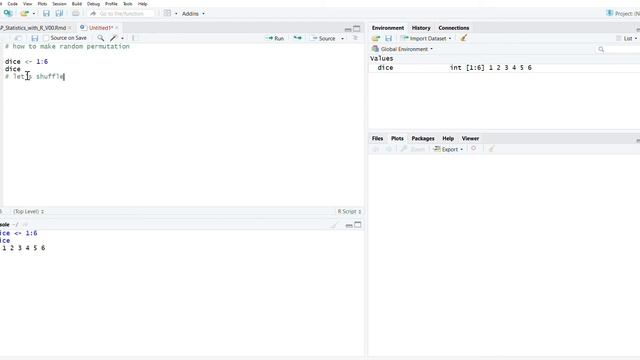Screen dimensions: 640x360
Task: Open the View menu
Action: coord(27,4)
